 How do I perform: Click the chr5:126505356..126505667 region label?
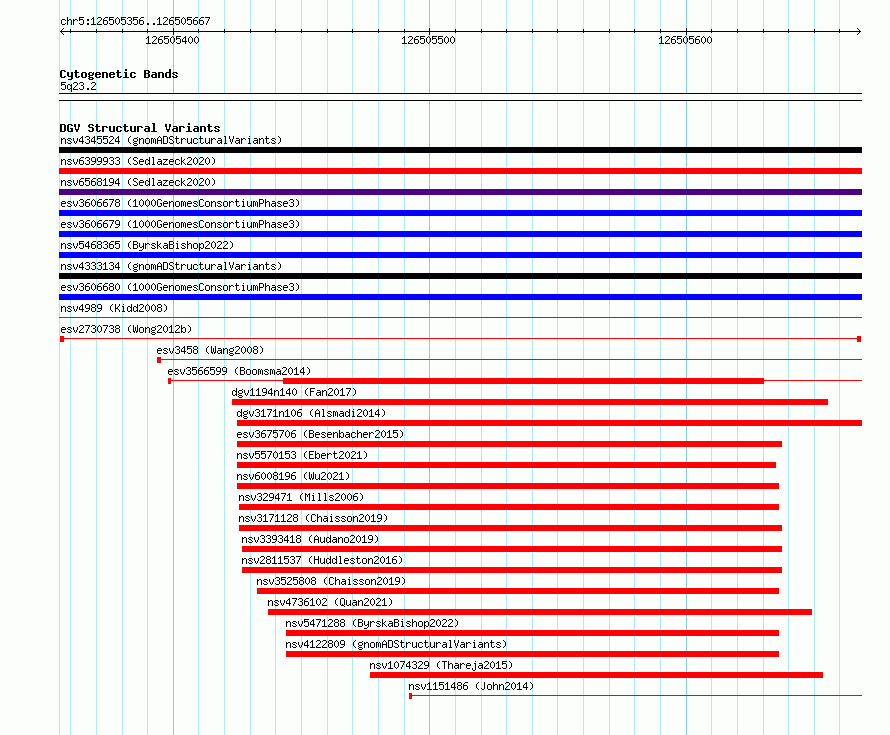[135, 21]
